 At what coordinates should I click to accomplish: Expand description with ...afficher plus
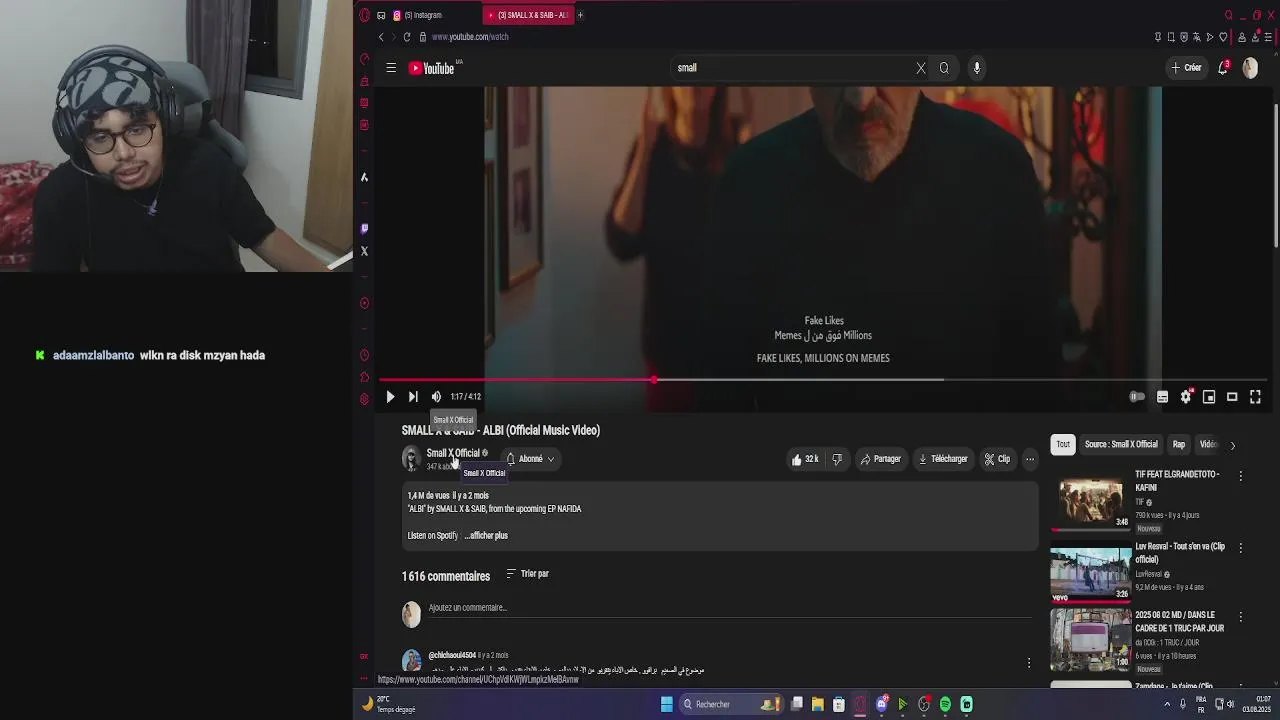486,536
